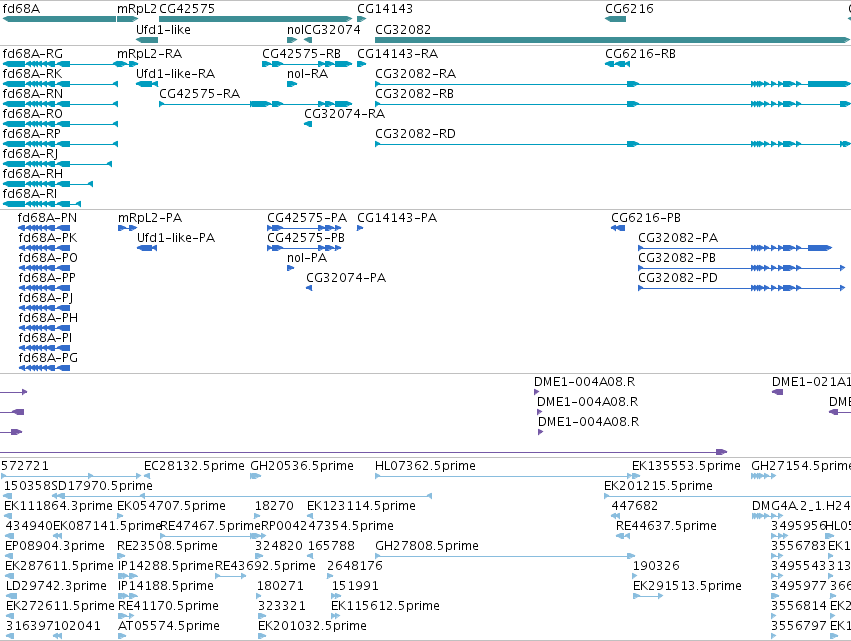Screen dimensions: 851x641
Task: Select transcript CG42575-RA
Action: (x=199, y=94)
